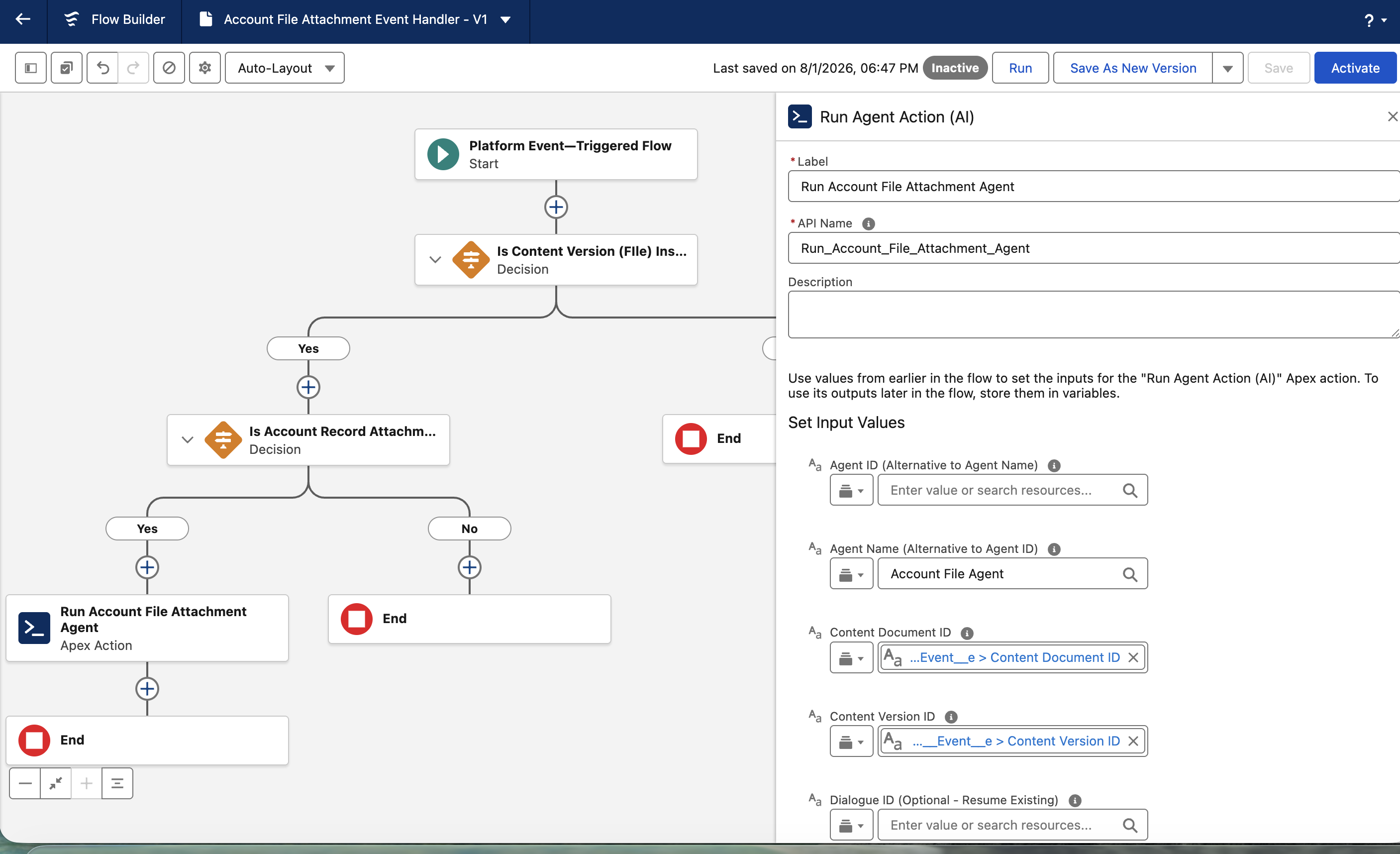This screenshot has height=854, width=1400.
Task: Open Content Version ID data type dropdown
Action: [x=851, y=742]
